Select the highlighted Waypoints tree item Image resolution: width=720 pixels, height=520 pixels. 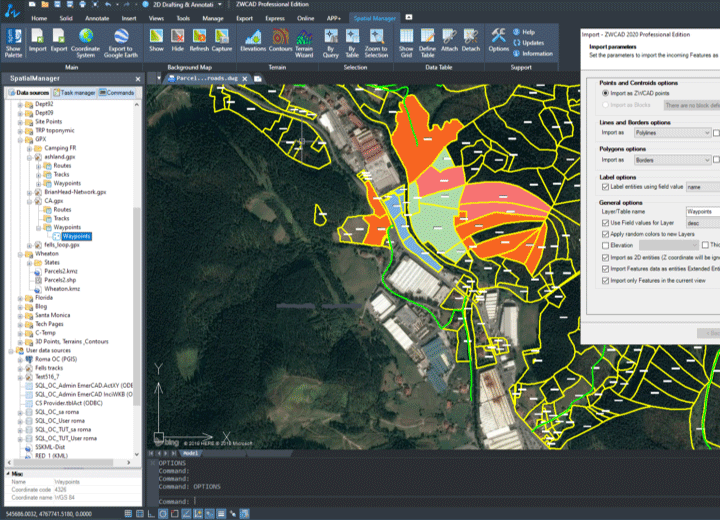[76, 236]
